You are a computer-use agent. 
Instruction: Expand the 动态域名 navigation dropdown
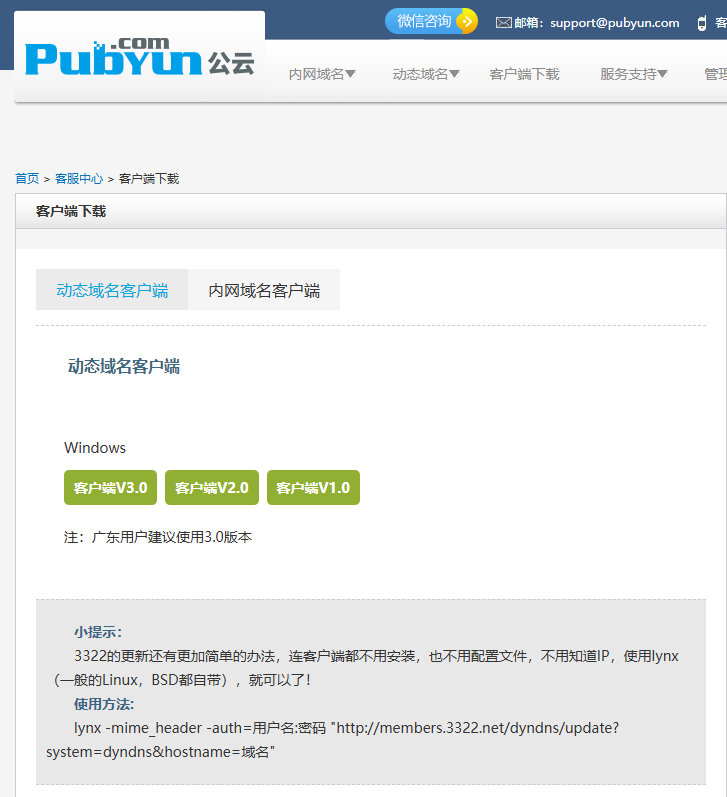(426, 74)
